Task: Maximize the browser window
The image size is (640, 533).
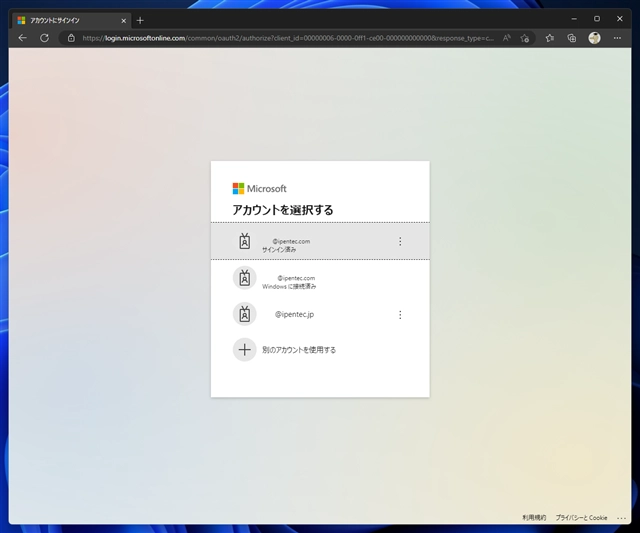Action: pyautogui.click(x=597, y=19)
